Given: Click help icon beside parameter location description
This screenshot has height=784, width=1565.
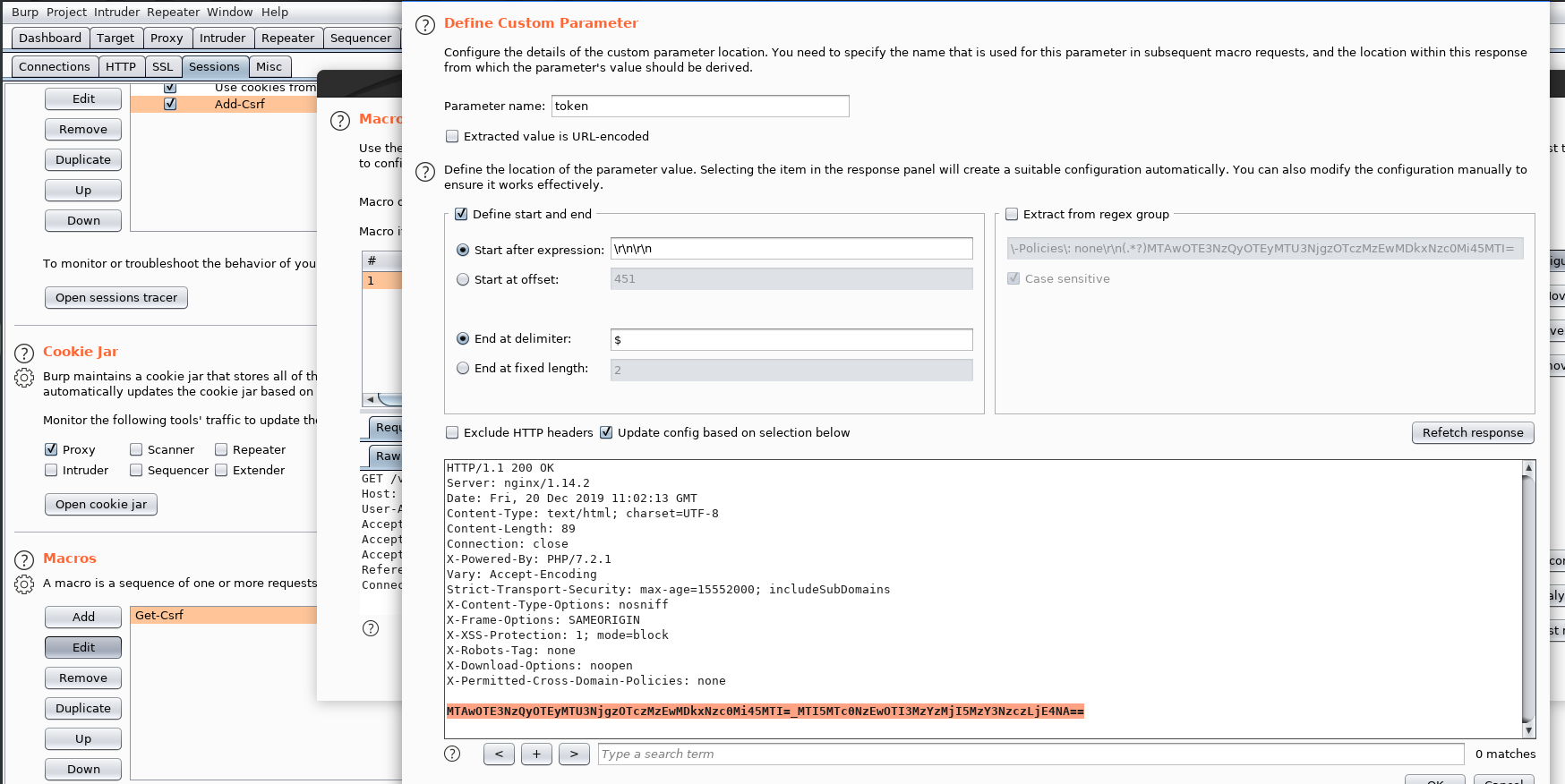Looking at the screenshot, I should tap(425, 171).
